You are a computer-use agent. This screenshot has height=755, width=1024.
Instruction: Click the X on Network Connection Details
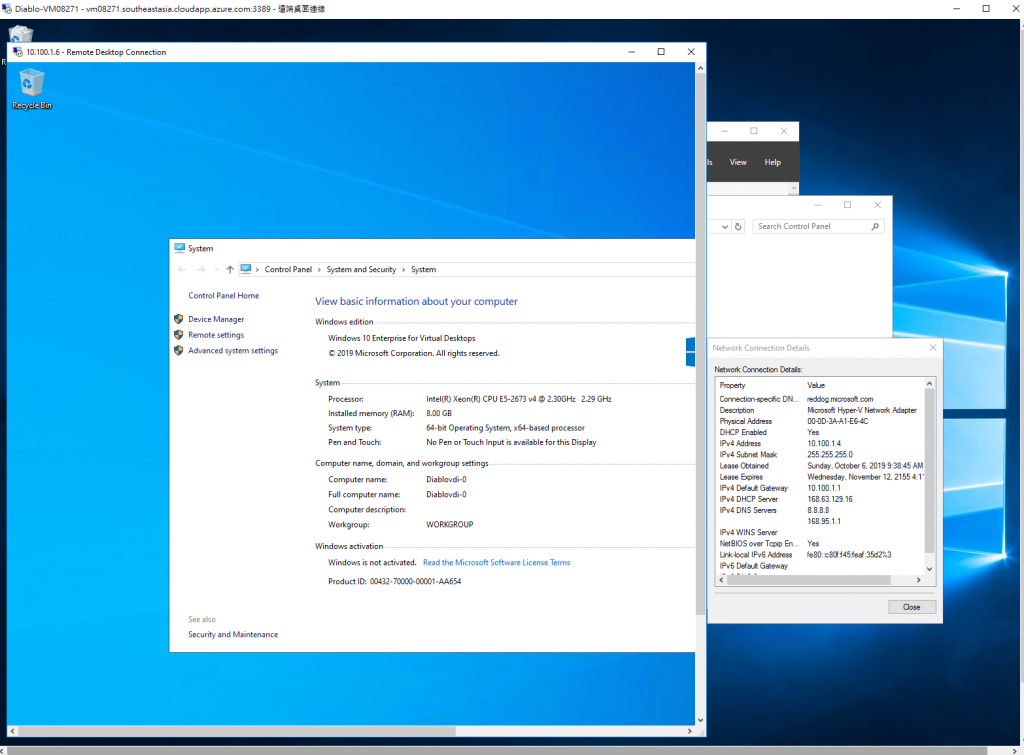tap(933, 347)
